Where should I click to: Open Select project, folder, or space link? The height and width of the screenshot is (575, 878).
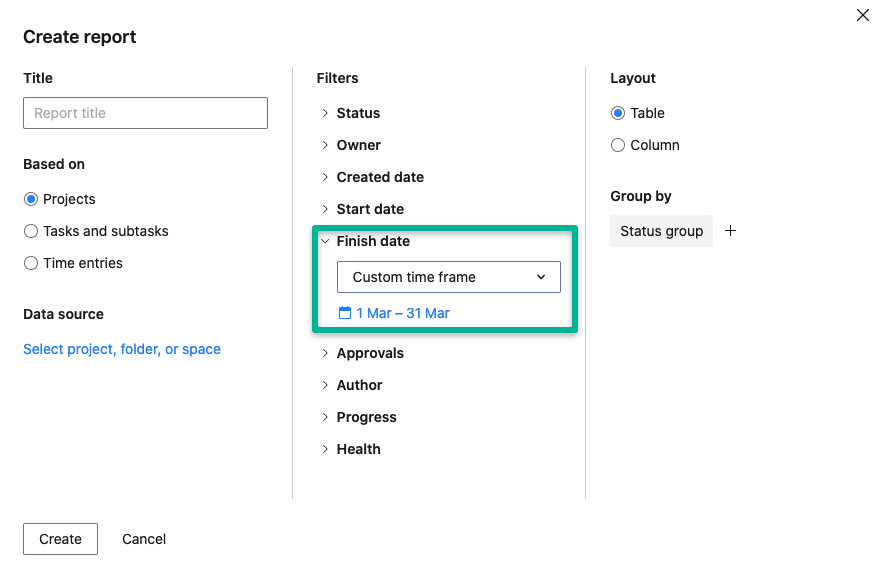(x=122, y=349)
